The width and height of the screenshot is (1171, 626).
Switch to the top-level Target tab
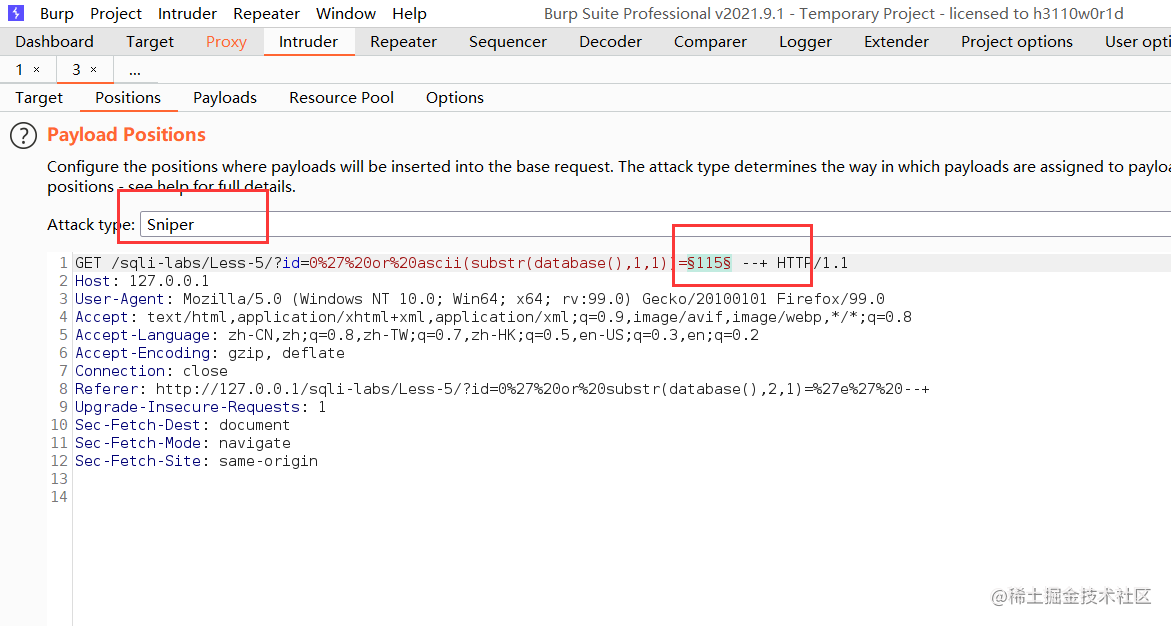click(149, 42)
